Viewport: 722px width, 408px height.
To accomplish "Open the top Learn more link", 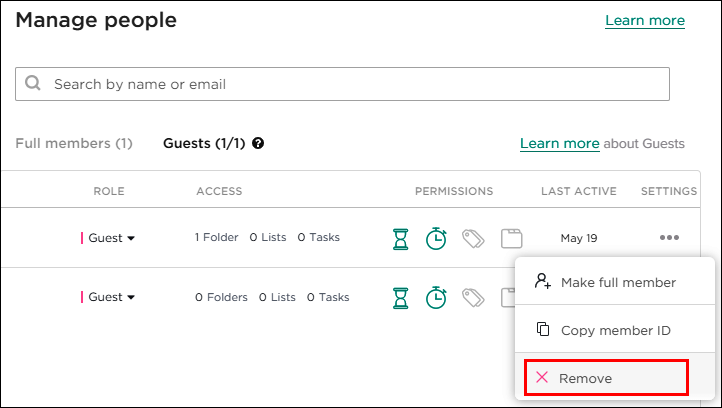I will point(645,21).
